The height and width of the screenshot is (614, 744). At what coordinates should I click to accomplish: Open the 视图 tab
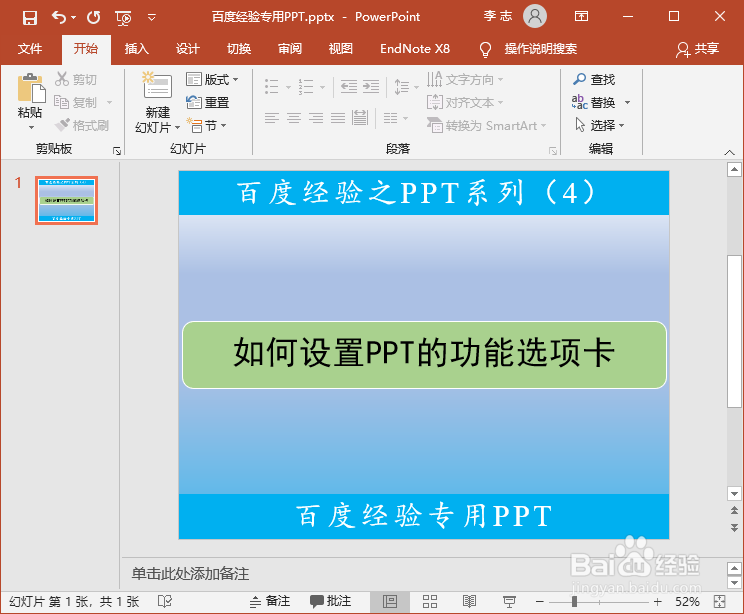coord(341,48)
